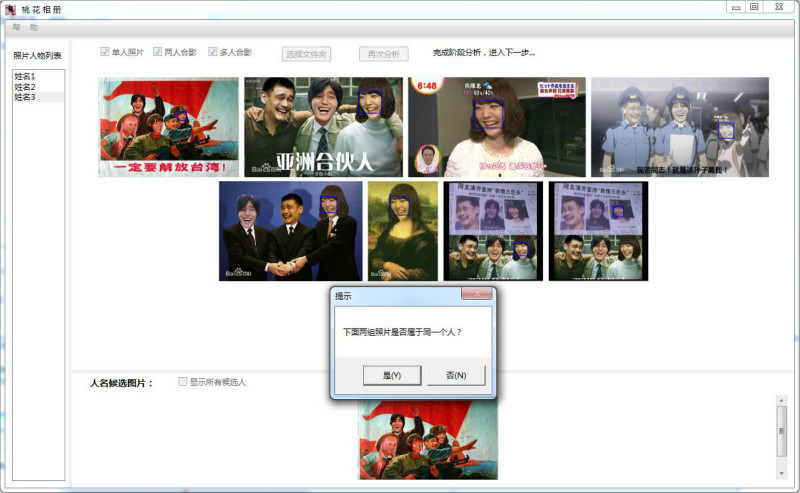Select the three men in suits thumbnail
Screen dimensions: 800x493
tap(290, 231)
